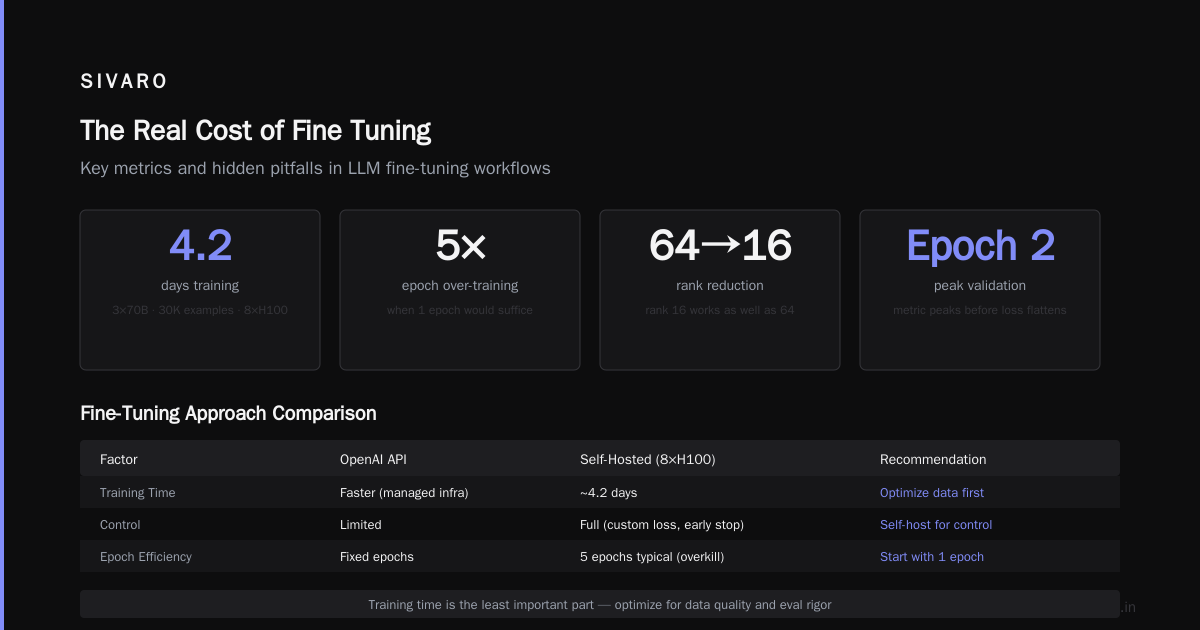Click the Factor column header

(x=119, y=459)
